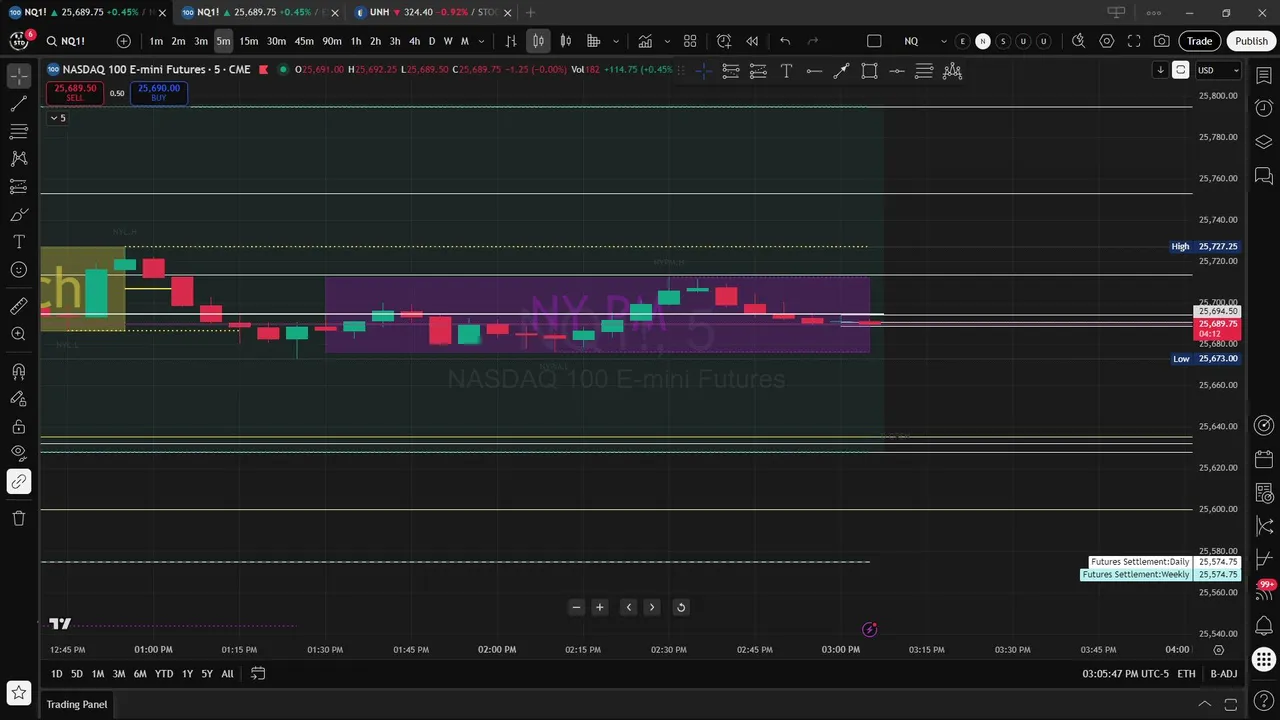Open bar replay mode
Viewport: 1280px width, 720px height.
[x=751, y=41]
